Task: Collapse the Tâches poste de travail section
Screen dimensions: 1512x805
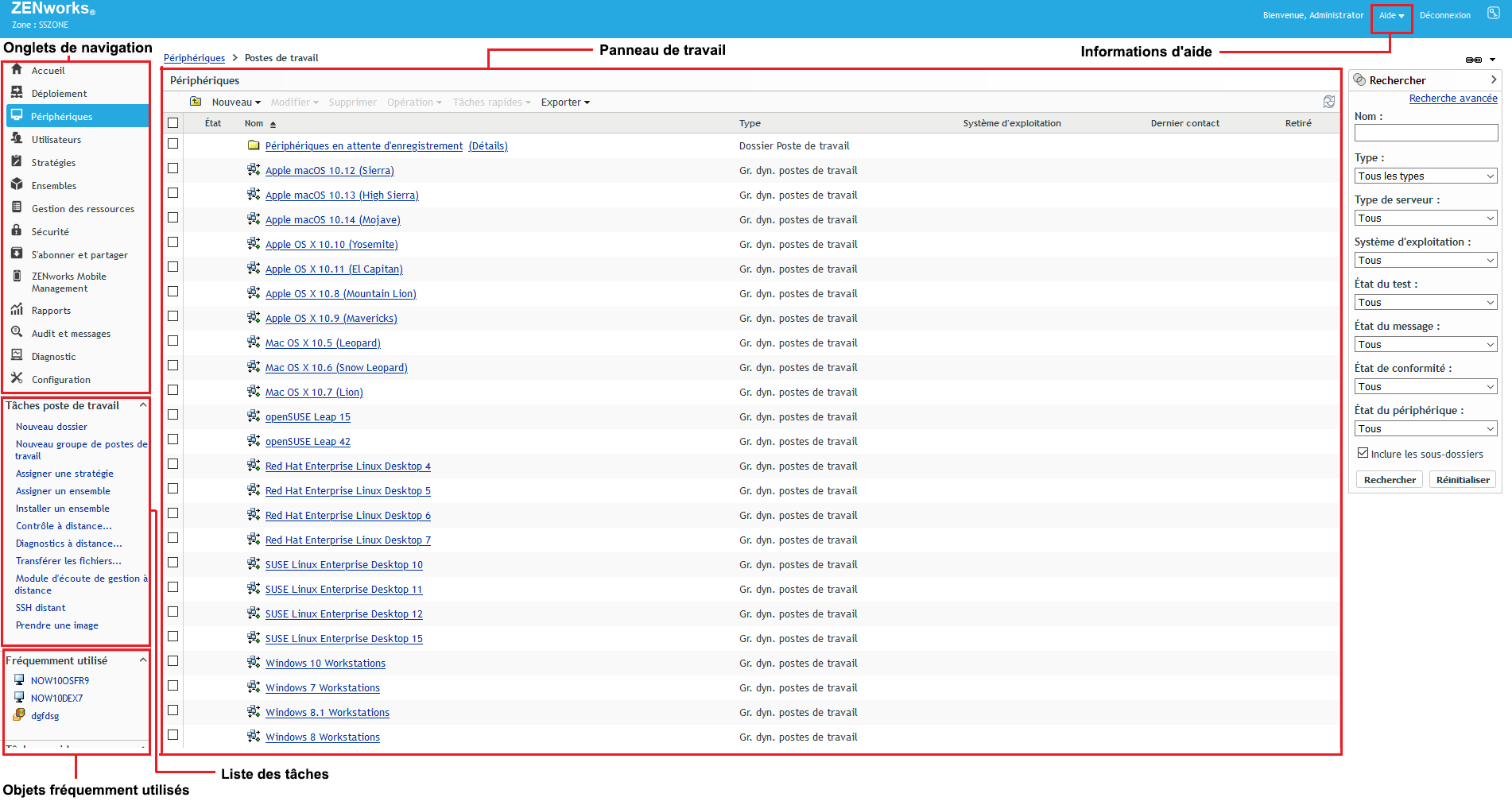Action: point(143,405)
